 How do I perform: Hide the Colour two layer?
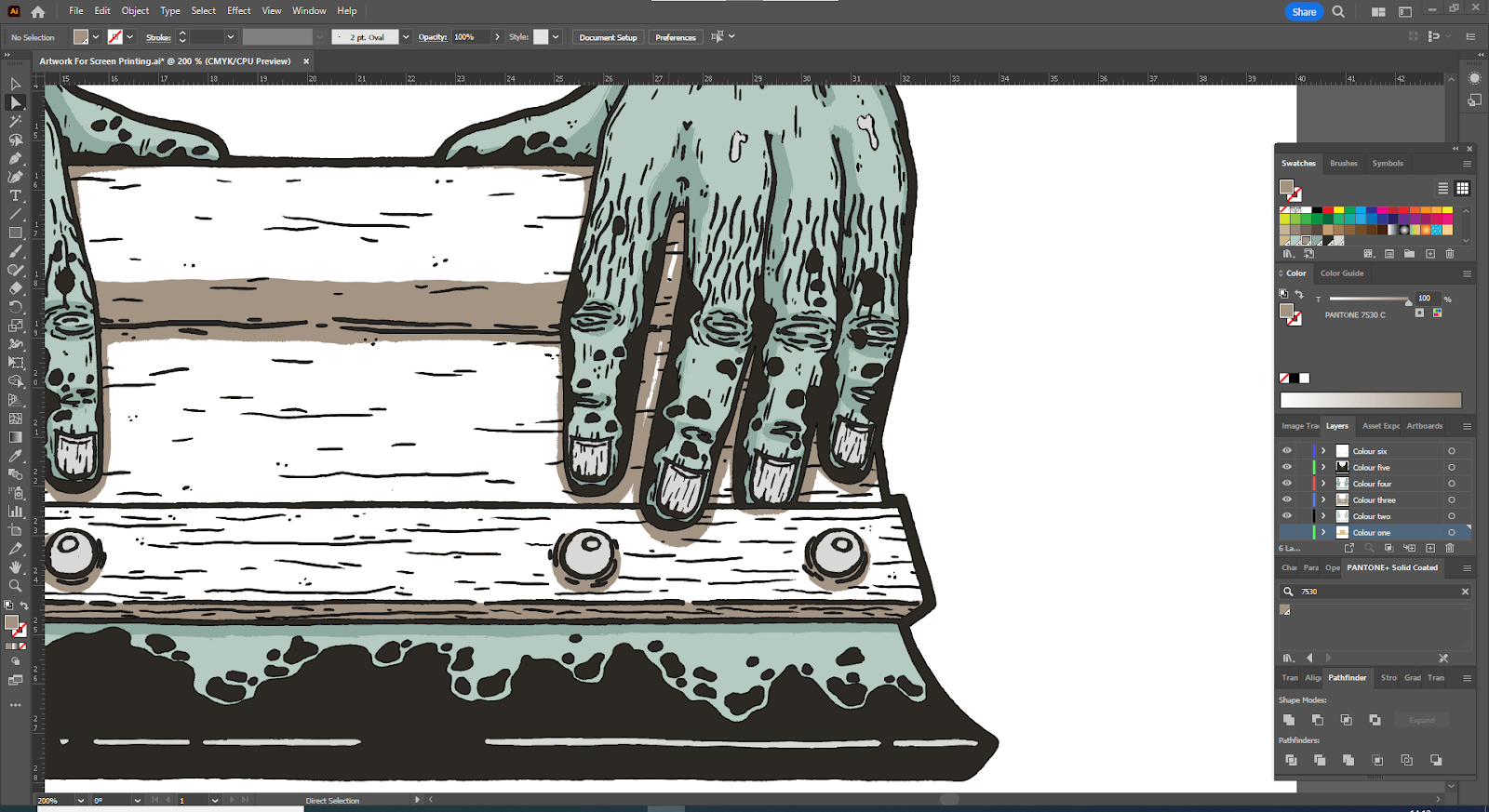(1287, 516)
